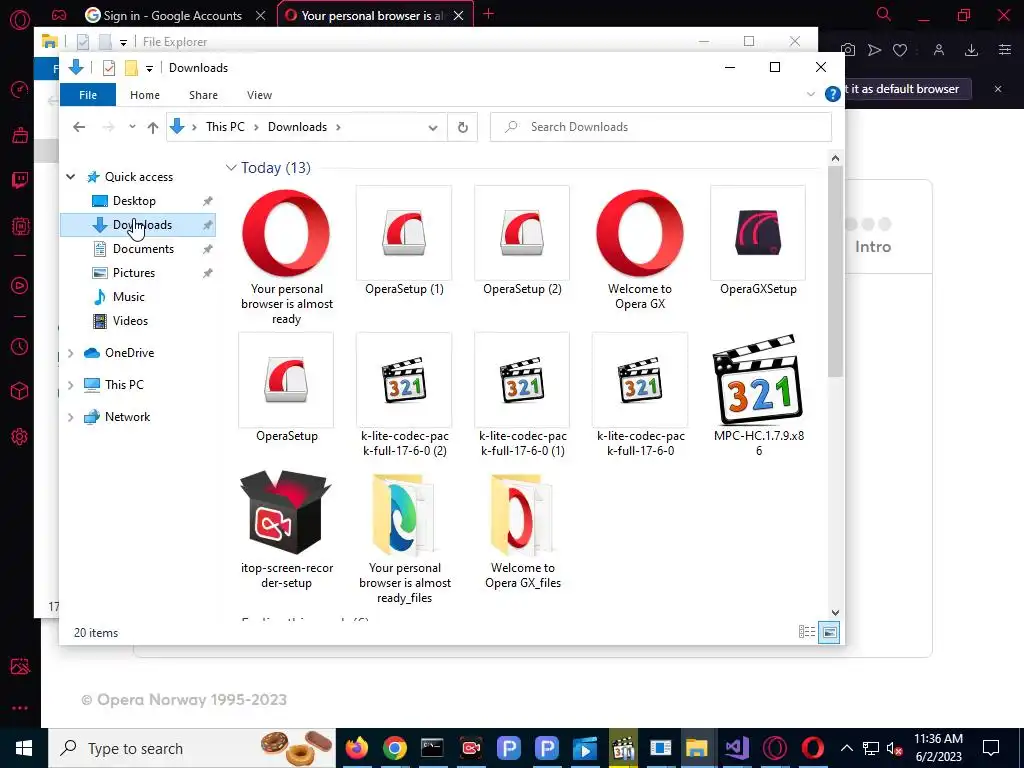Screen dimensions: 1024x768
Task: Click Properties icon in quick access toolbar
Action: pyautogui.click(x=109, y=67)
